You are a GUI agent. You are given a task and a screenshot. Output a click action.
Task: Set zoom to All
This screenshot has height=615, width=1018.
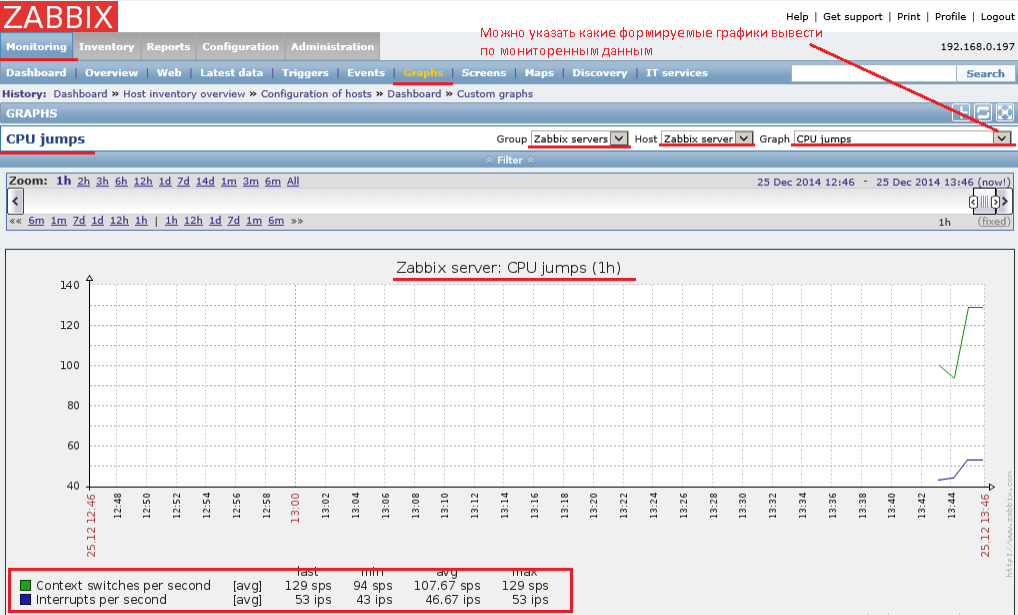pyautogui.click(x=293, y=181)
